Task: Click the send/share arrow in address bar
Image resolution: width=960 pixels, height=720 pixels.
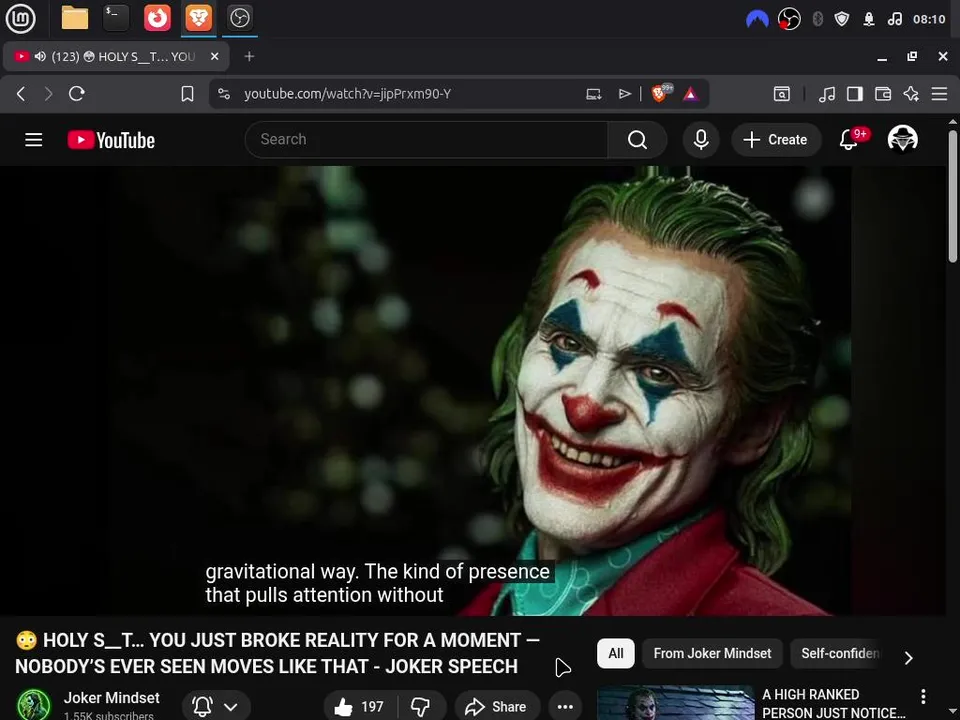Action: tap(624, 94)
